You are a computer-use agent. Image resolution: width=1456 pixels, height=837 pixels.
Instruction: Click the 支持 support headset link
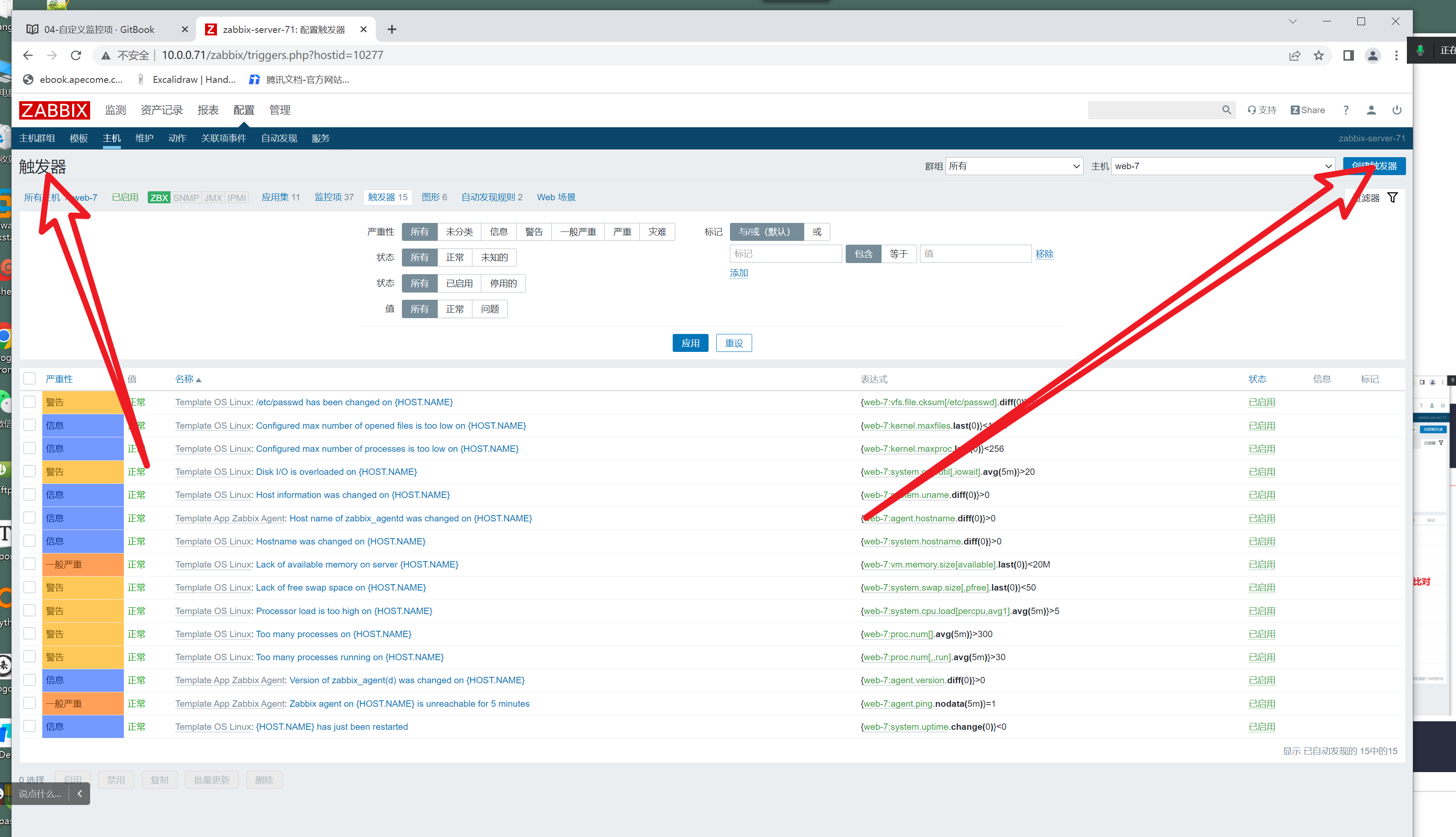tap(1262, 110)
